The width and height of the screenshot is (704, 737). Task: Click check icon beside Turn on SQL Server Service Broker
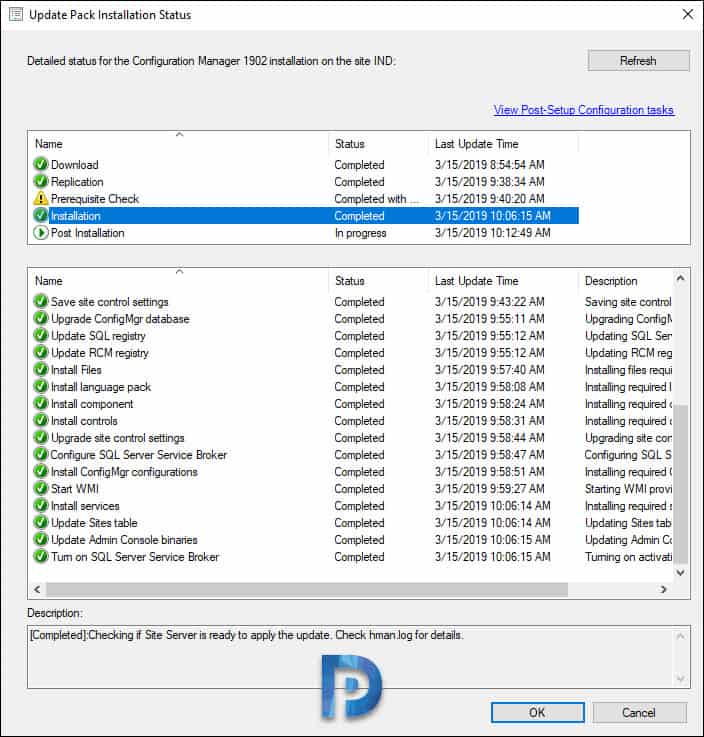click(x=41, y=556)
